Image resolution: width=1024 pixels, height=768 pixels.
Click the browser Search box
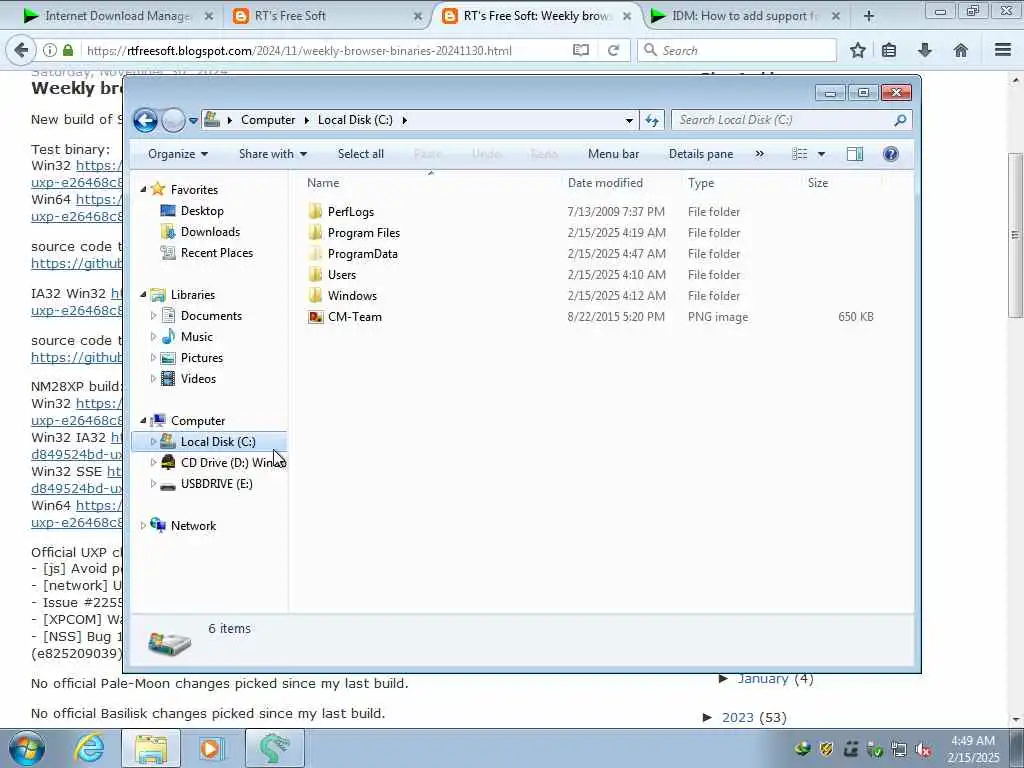click(737, 50)
